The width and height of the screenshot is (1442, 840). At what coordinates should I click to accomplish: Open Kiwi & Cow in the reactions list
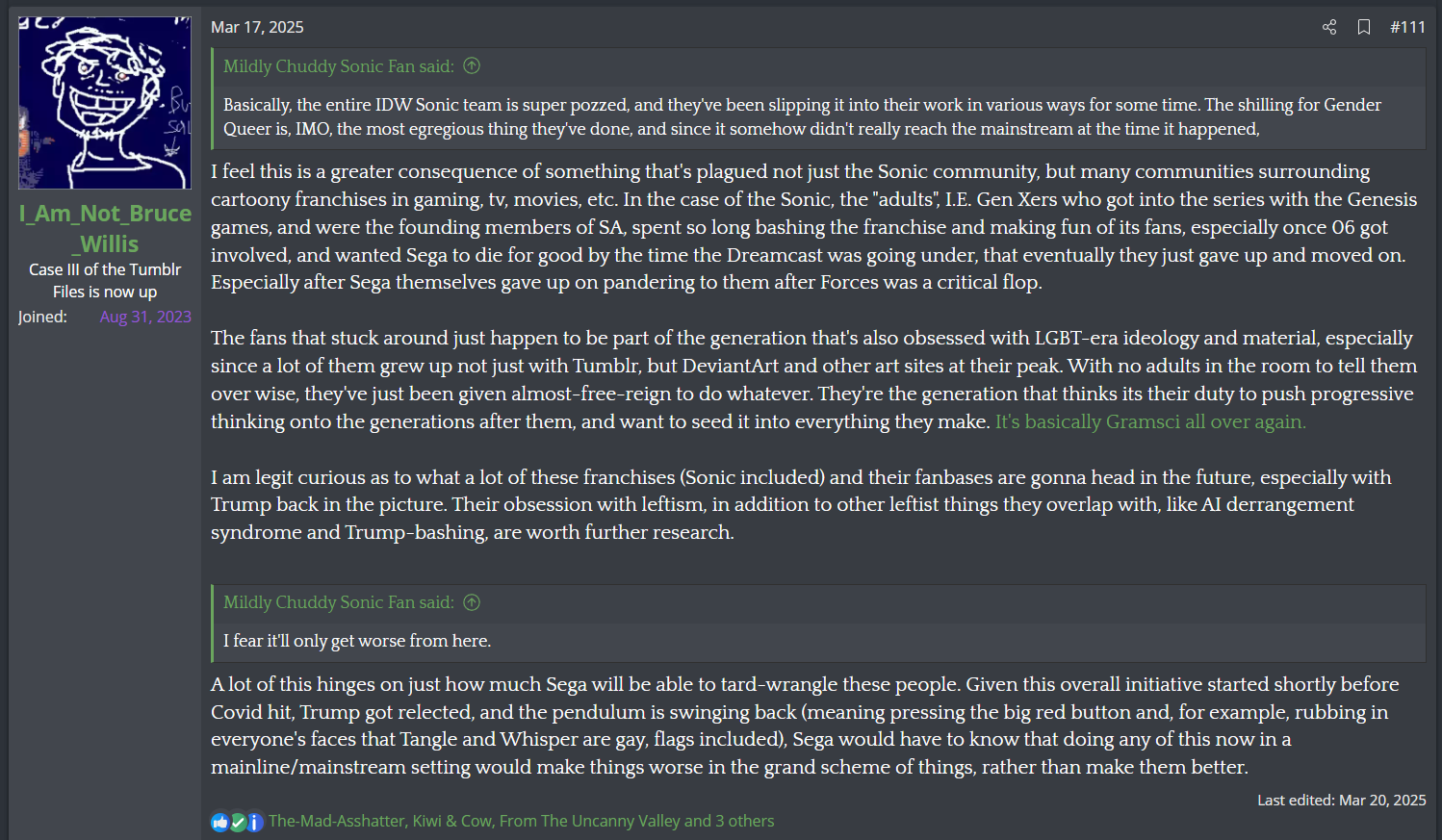451,821
